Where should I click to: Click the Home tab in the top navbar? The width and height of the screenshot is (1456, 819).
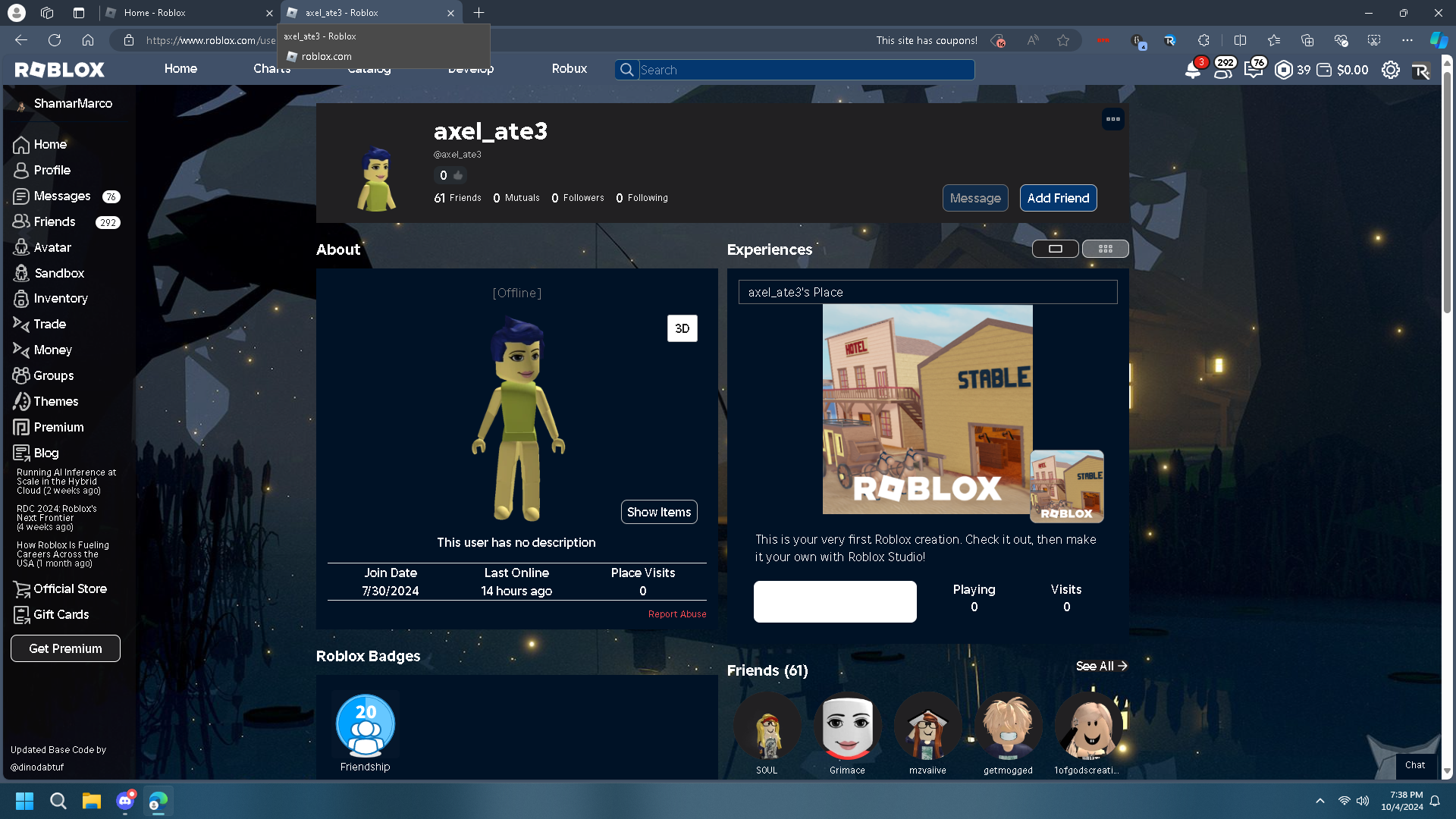click(x=180, y=69)
